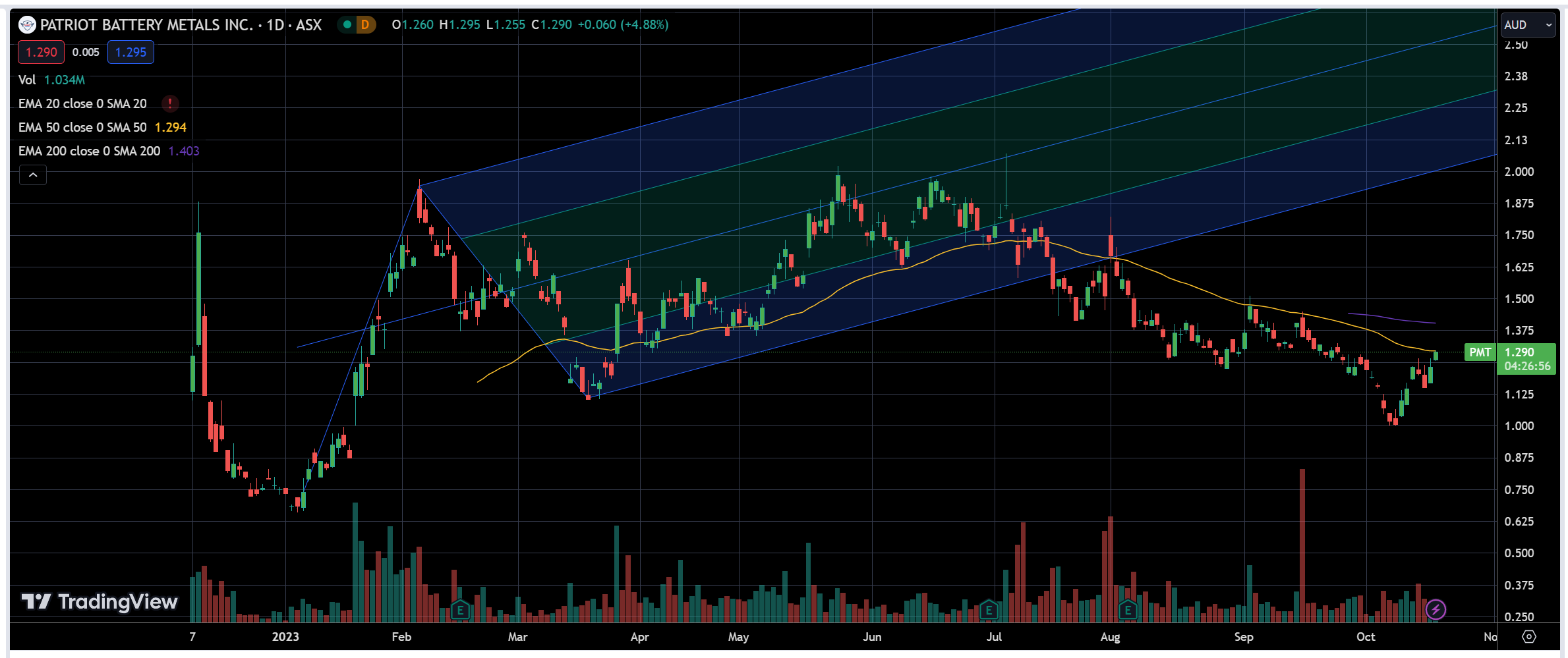Click the 0.750 price scale label

(x=1519, y=490)
